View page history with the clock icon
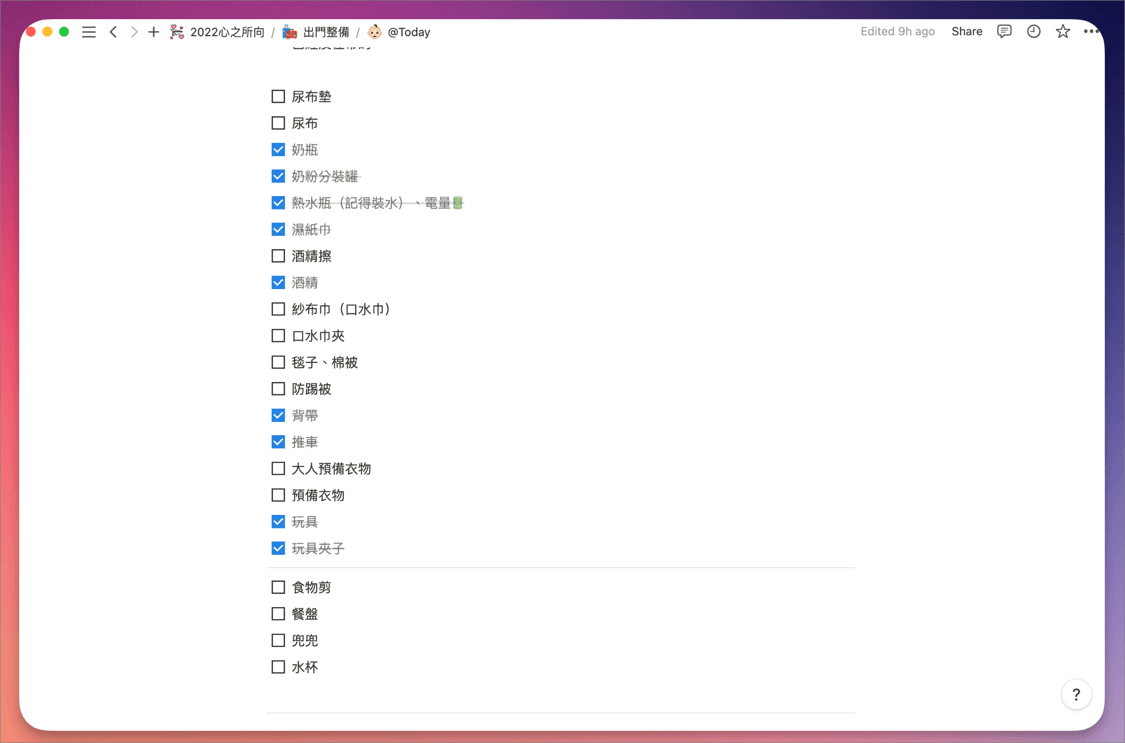Screen dimensions: 1125x743 [1033, 31]
